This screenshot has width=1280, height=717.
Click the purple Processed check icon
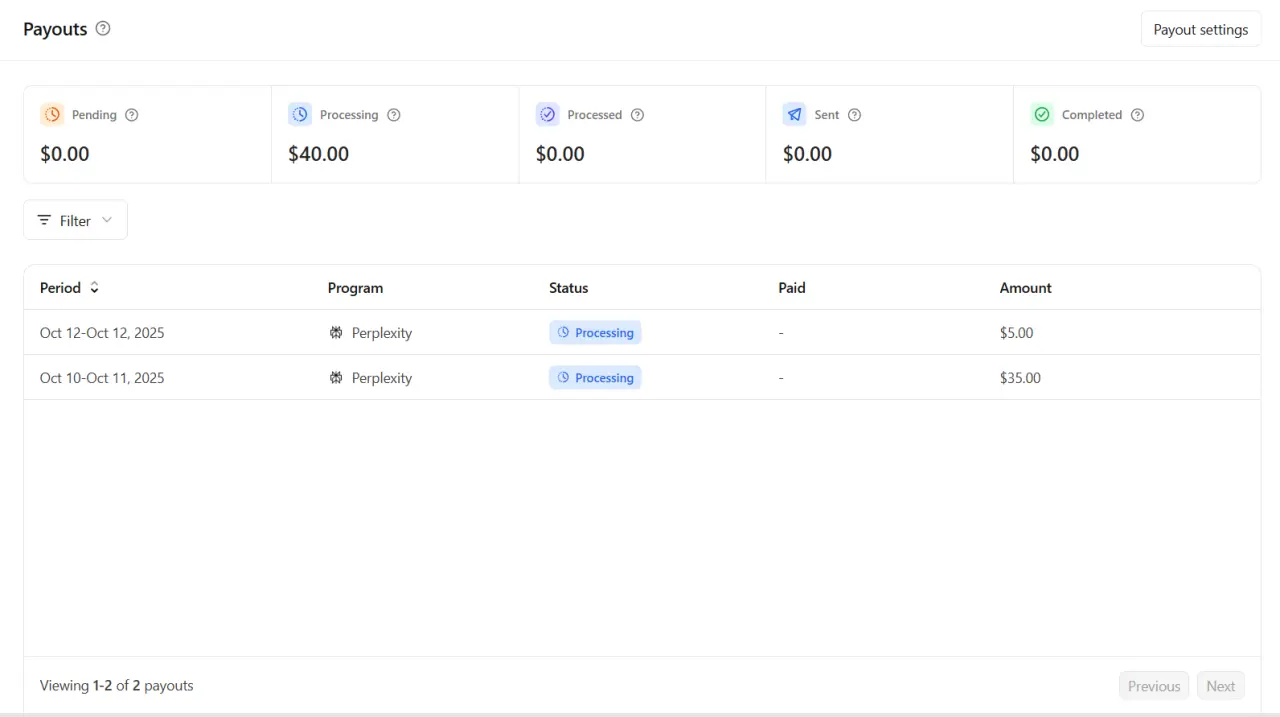(x=547, y=115)
